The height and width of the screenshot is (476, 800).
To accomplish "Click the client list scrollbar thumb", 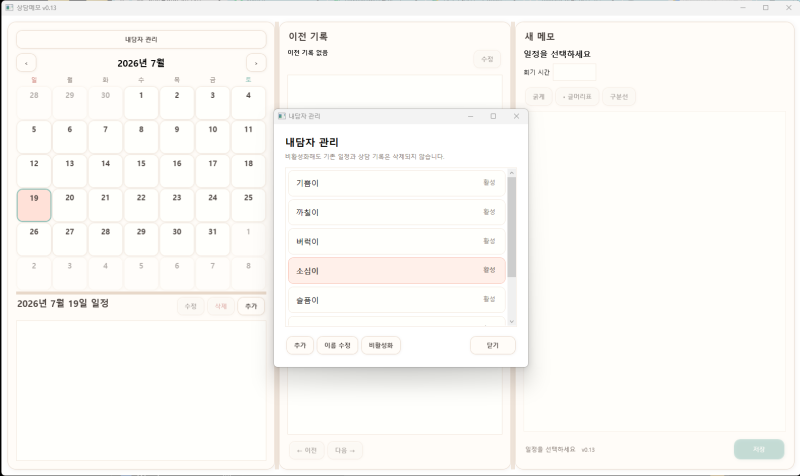I will click(x=512, y=227).
